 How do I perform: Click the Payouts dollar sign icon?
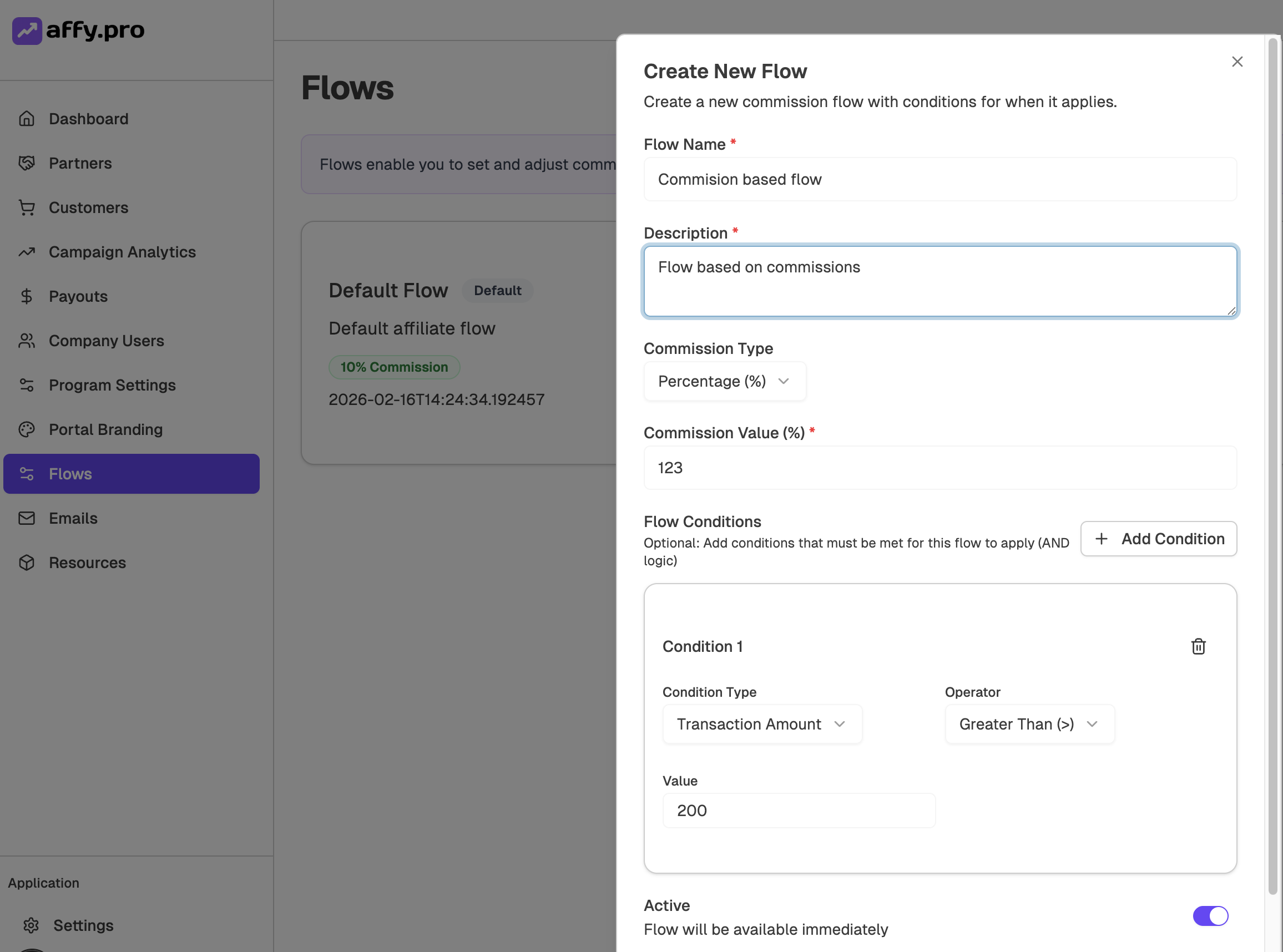click(27, 296)
